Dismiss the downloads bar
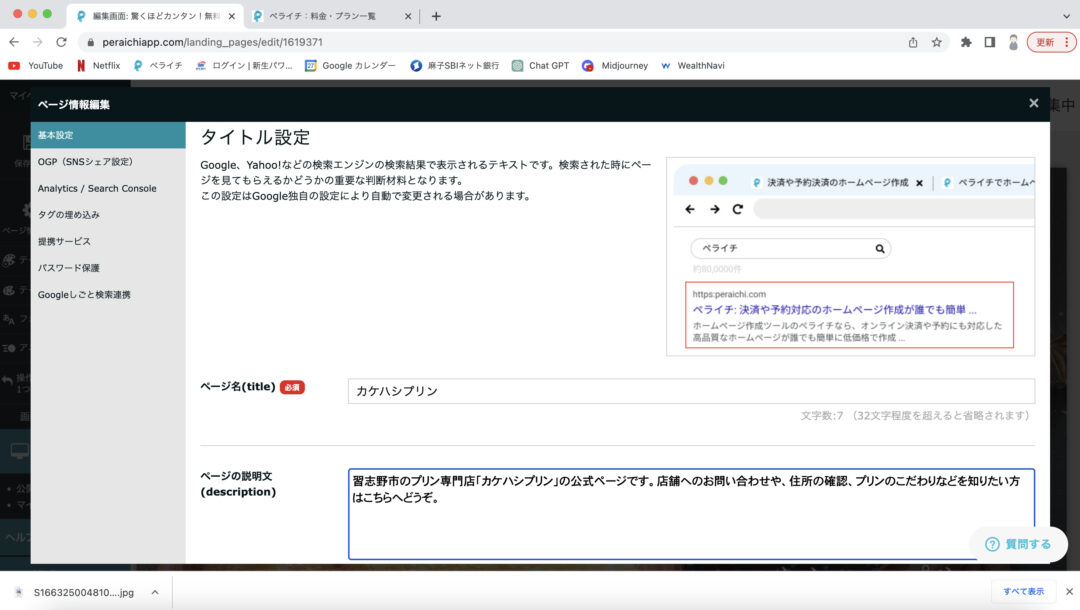 pyautogui.click(x=1069, y=591)
